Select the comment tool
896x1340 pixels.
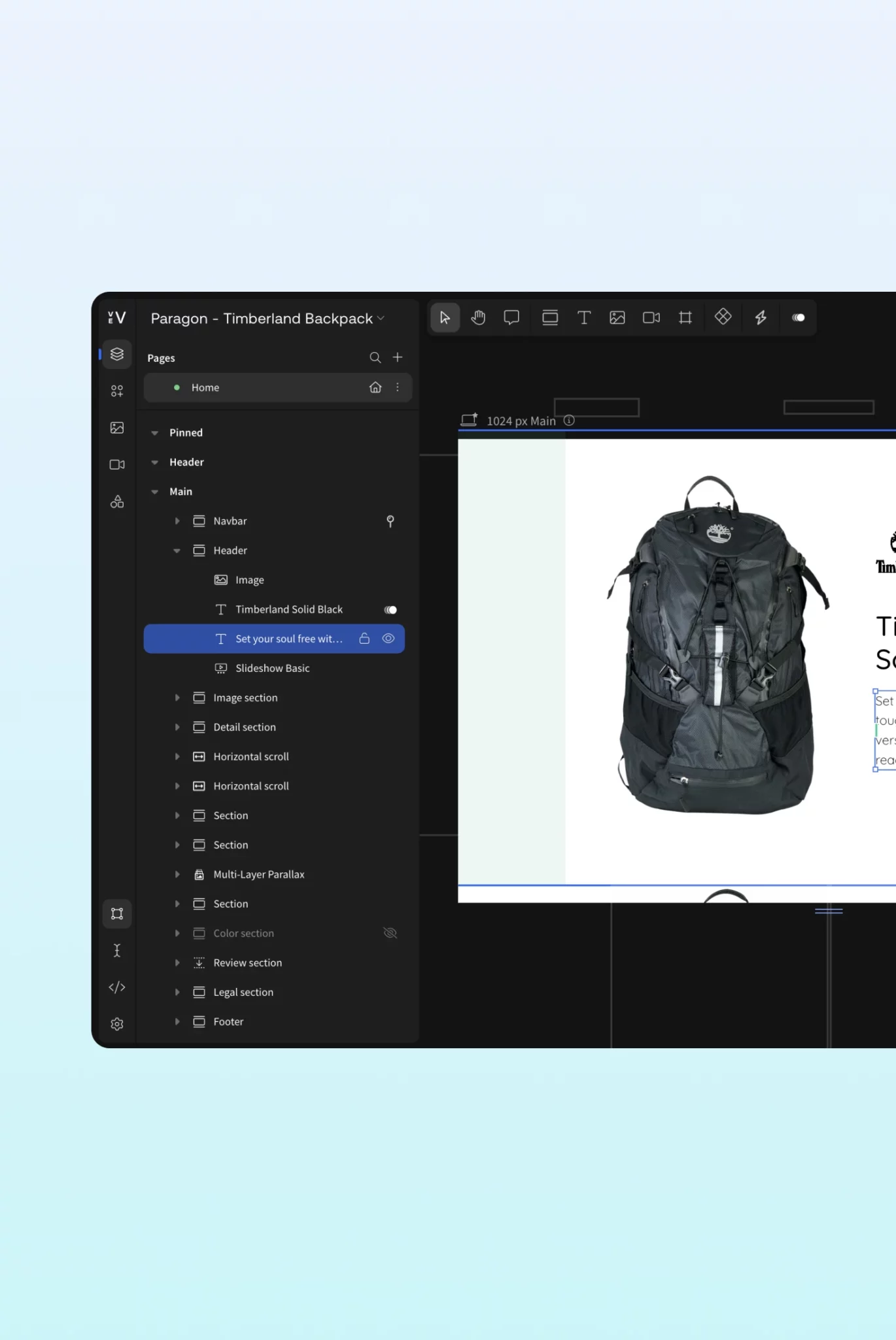511,318
